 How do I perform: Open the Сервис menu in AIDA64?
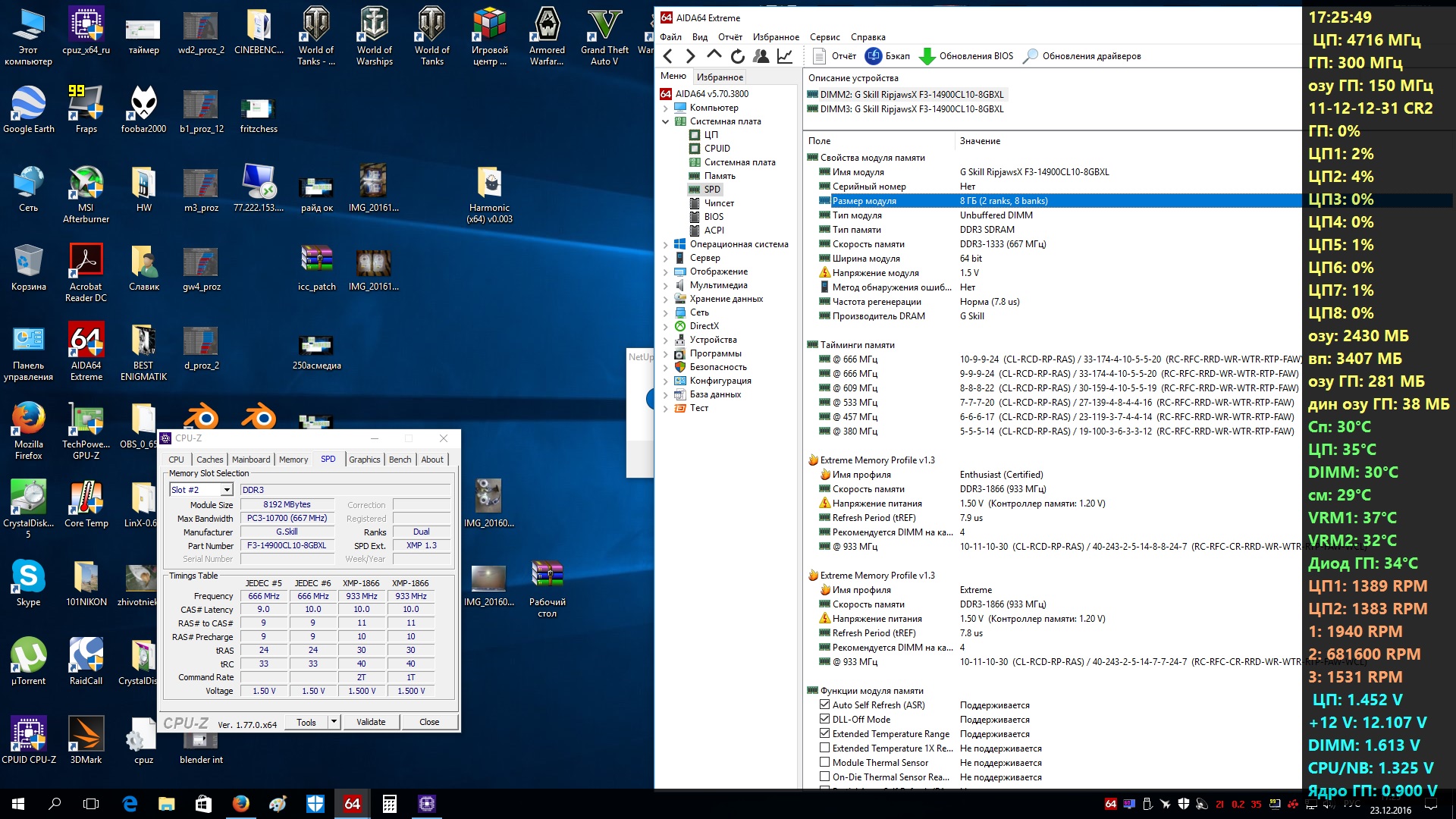[x=824, y=37]
